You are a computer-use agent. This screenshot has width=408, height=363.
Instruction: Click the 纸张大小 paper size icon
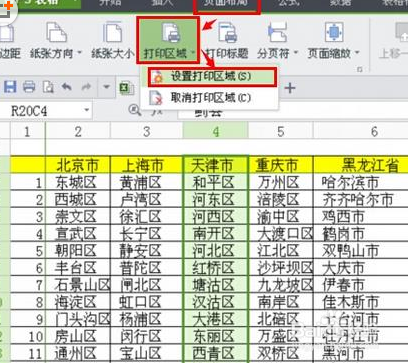(112, 33)
